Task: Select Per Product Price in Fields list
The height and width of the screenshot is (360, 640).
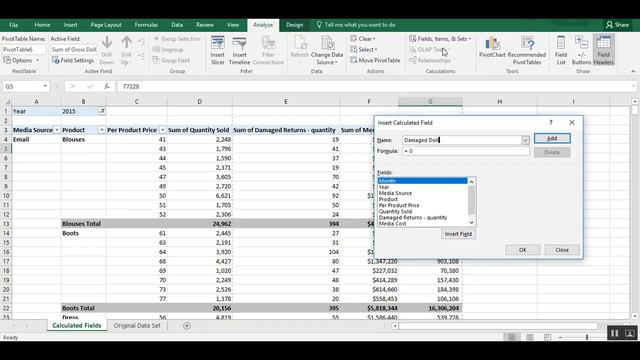Action: 399,205
